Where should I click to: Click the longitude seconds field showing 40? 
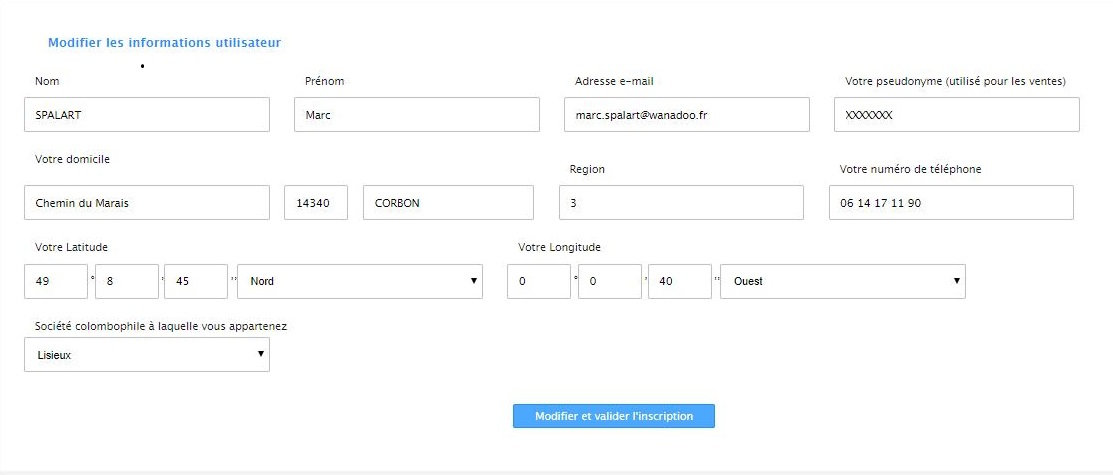(x=680, y=281)
